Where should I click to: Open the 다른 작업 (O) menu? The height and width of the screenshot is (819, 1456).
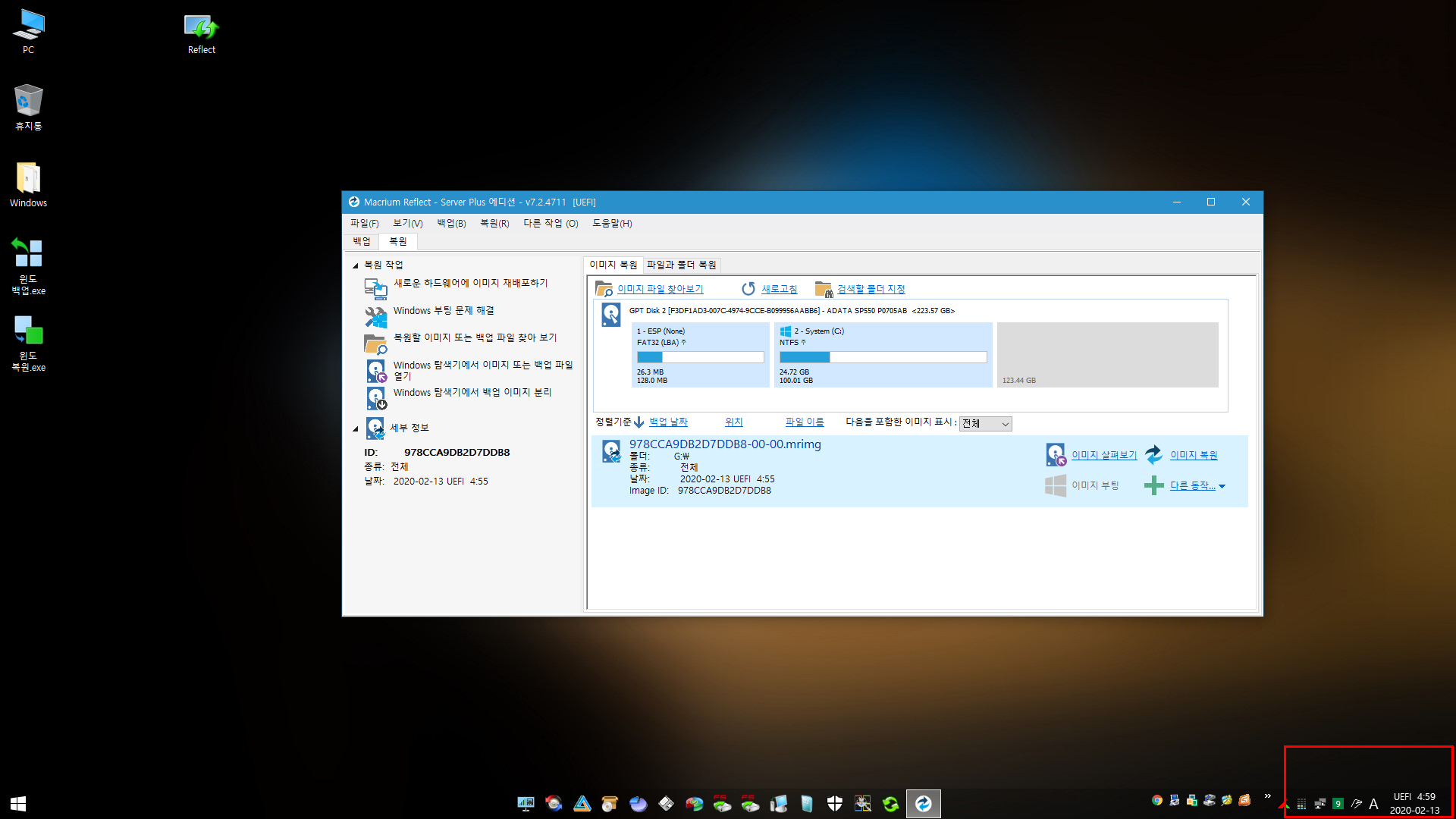click(551, 223)
